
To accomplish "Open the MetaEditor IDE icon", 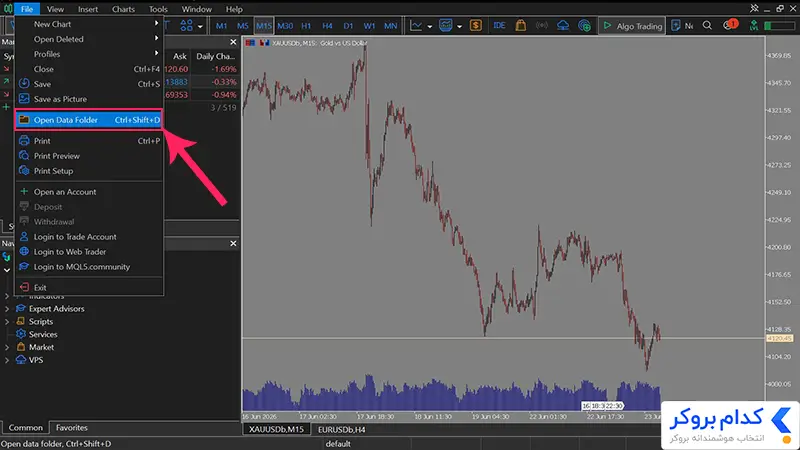I will (x=499, y=26).
